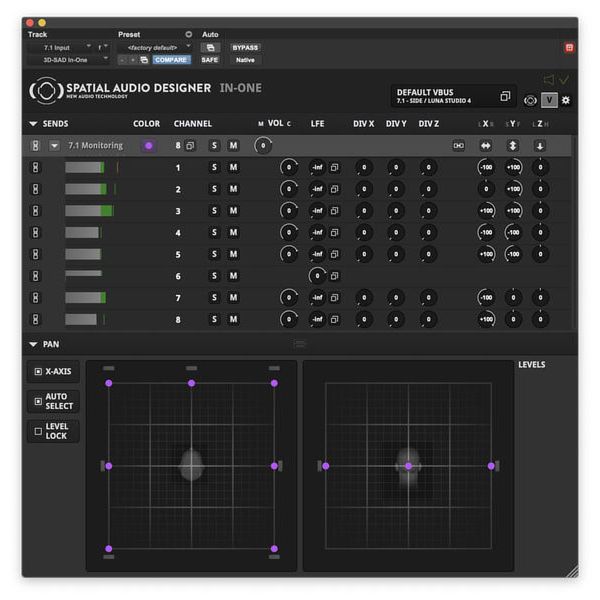Mute channel 6
This screenshot has height=600, width=600.
point(233,276)
